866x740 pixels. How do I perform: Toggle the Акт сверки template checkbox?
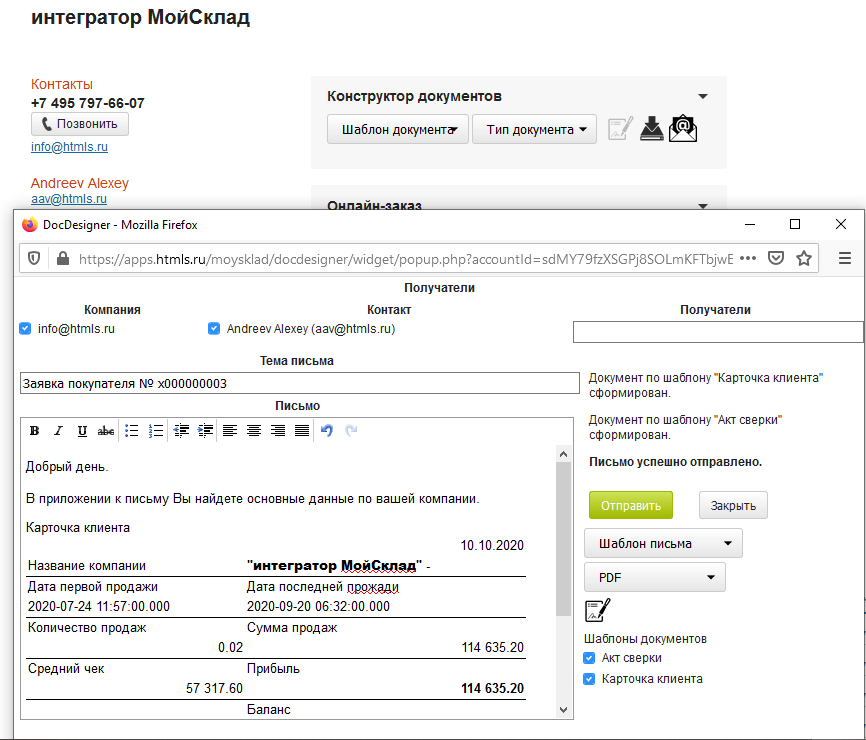tap(590, 658)
